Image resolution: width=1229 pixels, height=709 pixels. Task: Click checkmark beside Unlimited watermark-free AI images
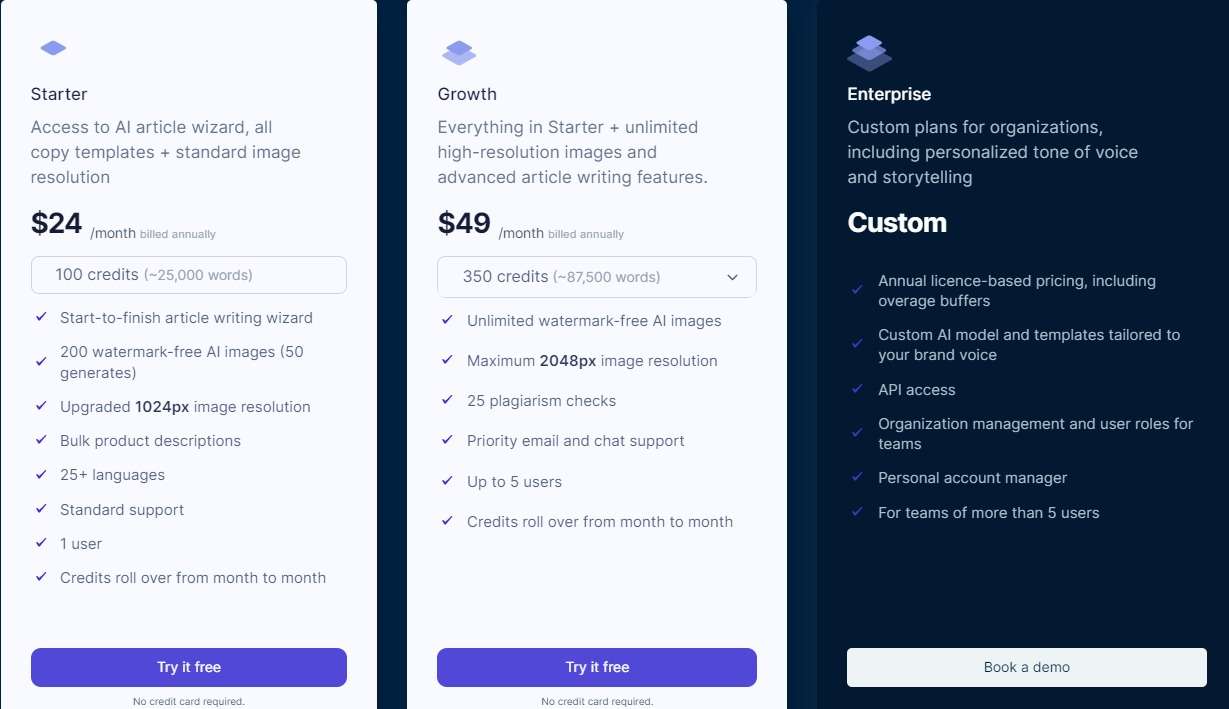(x=448, y=320)
